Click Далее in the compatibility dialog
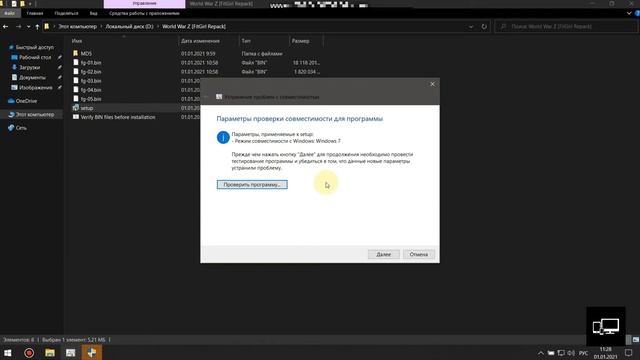Screen dimensions: 640x360 point(383,254)
